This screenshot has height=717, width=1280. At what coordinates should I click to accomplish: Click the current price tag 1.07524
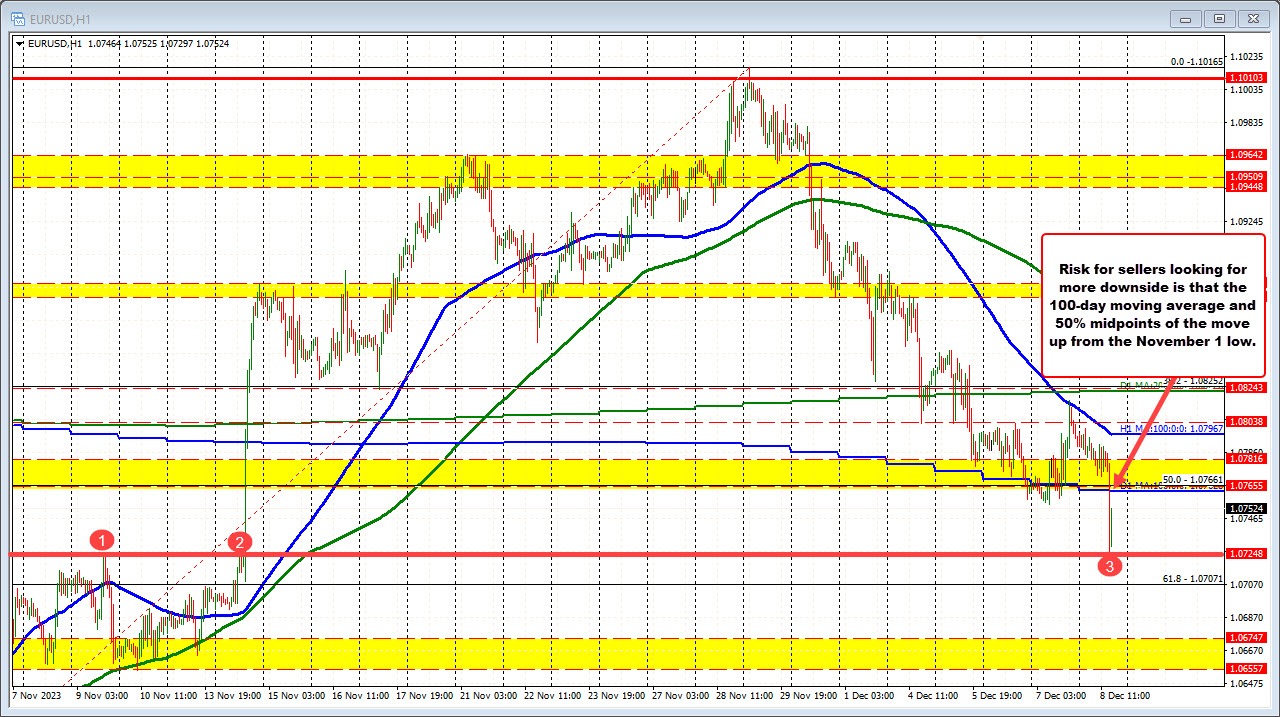point(1246,509)
